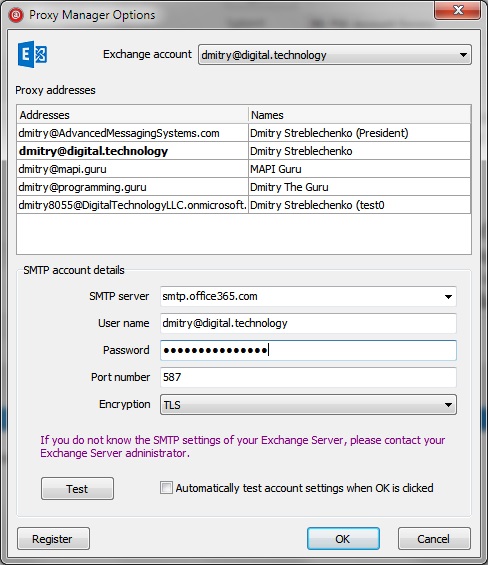
Task: Click into the Port number field
Action: (x=308, y=377)
